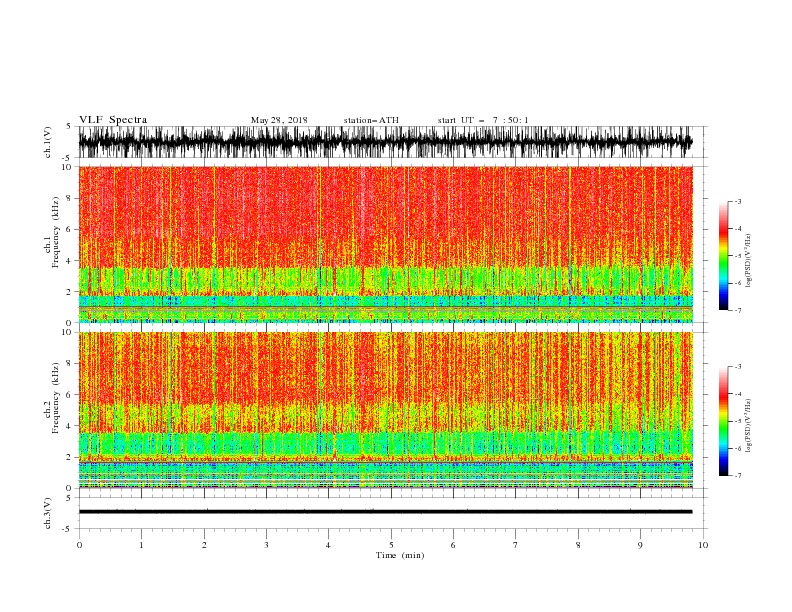Click the "3" tick label on the time axis
This screenshot has width=792, height=612.
266,545
